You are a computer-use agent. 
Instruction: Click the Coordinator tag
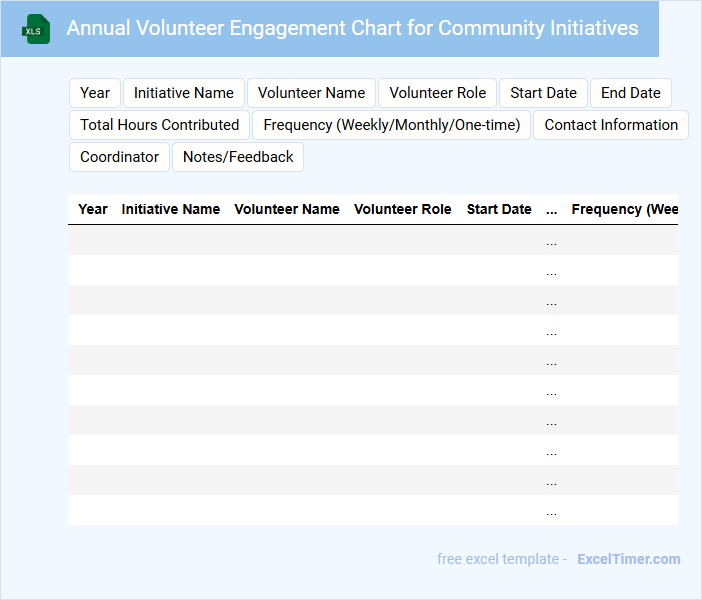(119, 157)
